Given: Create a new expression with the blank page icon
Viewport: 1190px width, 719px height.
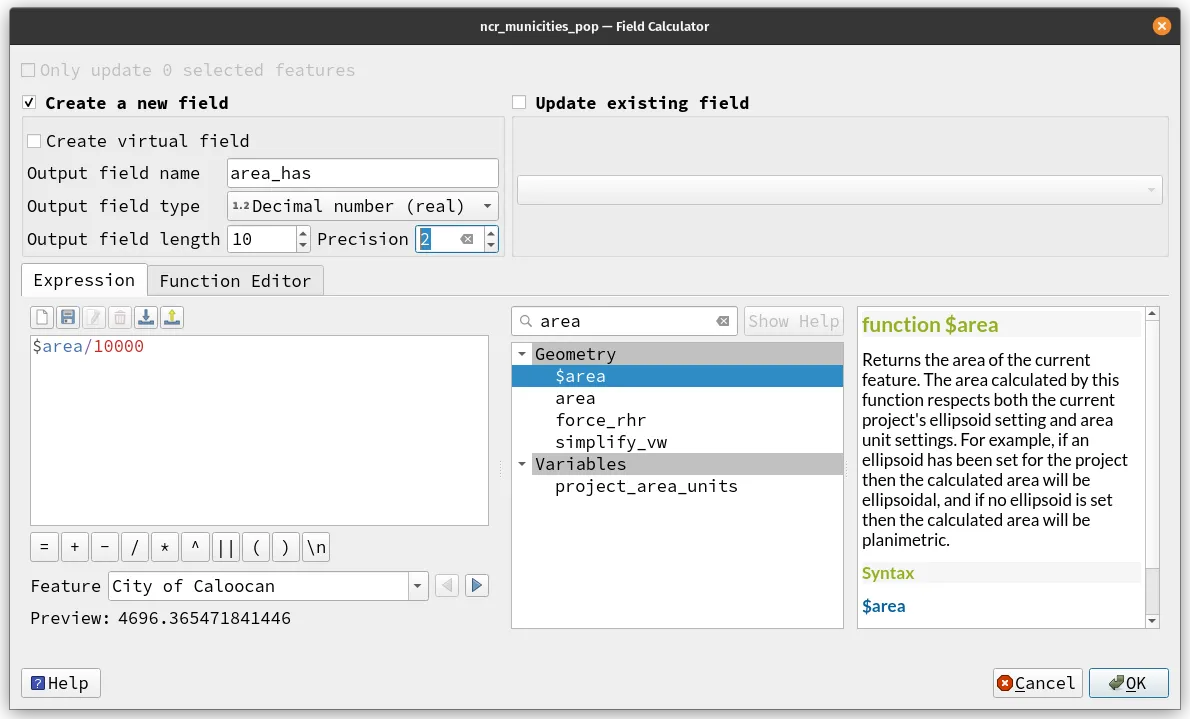Looking at the screenshot, I should [x=40, y=316].
